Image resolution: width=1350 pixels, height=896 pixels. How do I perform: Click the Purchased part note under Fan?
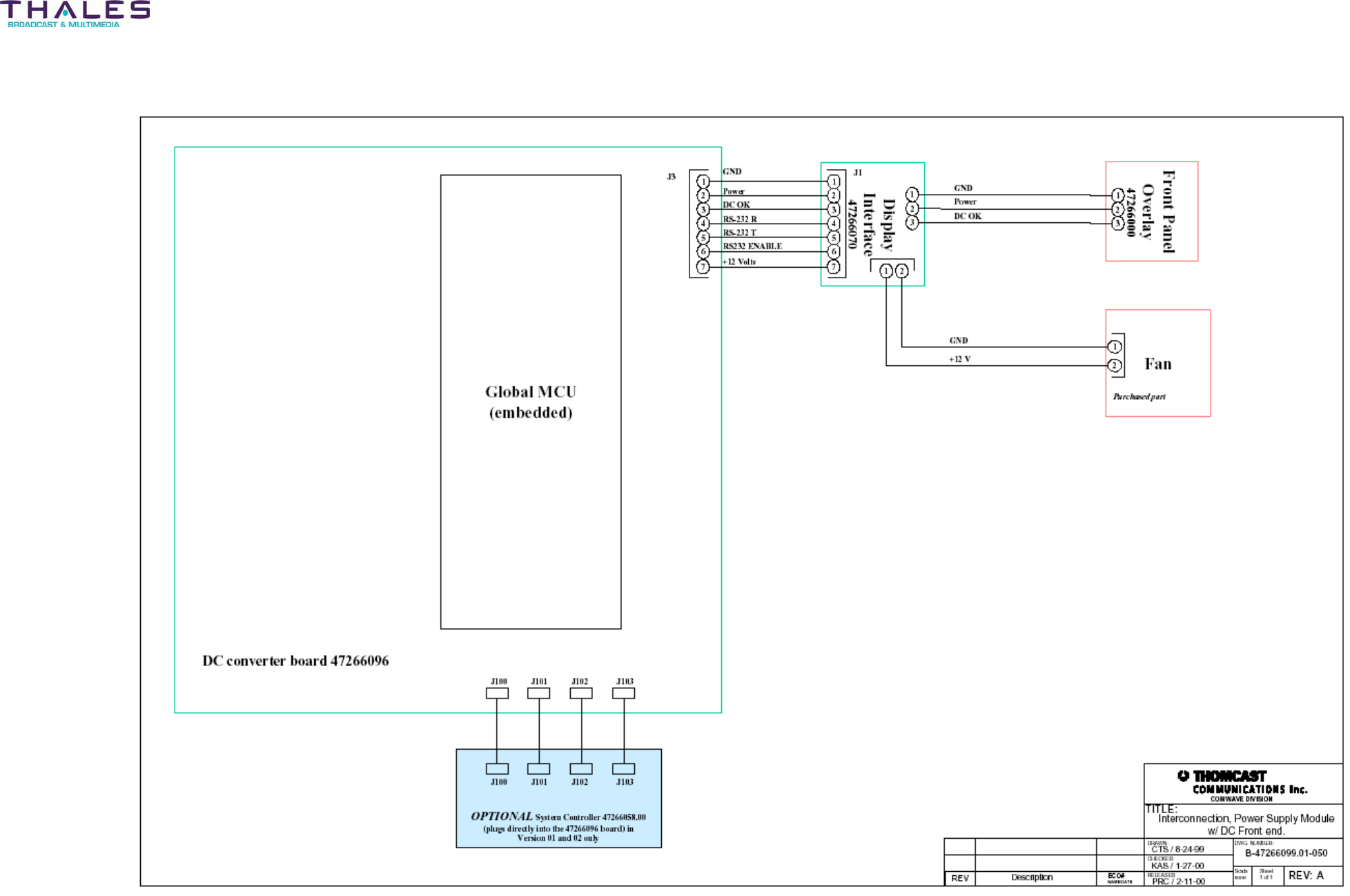coord(1139,397)
